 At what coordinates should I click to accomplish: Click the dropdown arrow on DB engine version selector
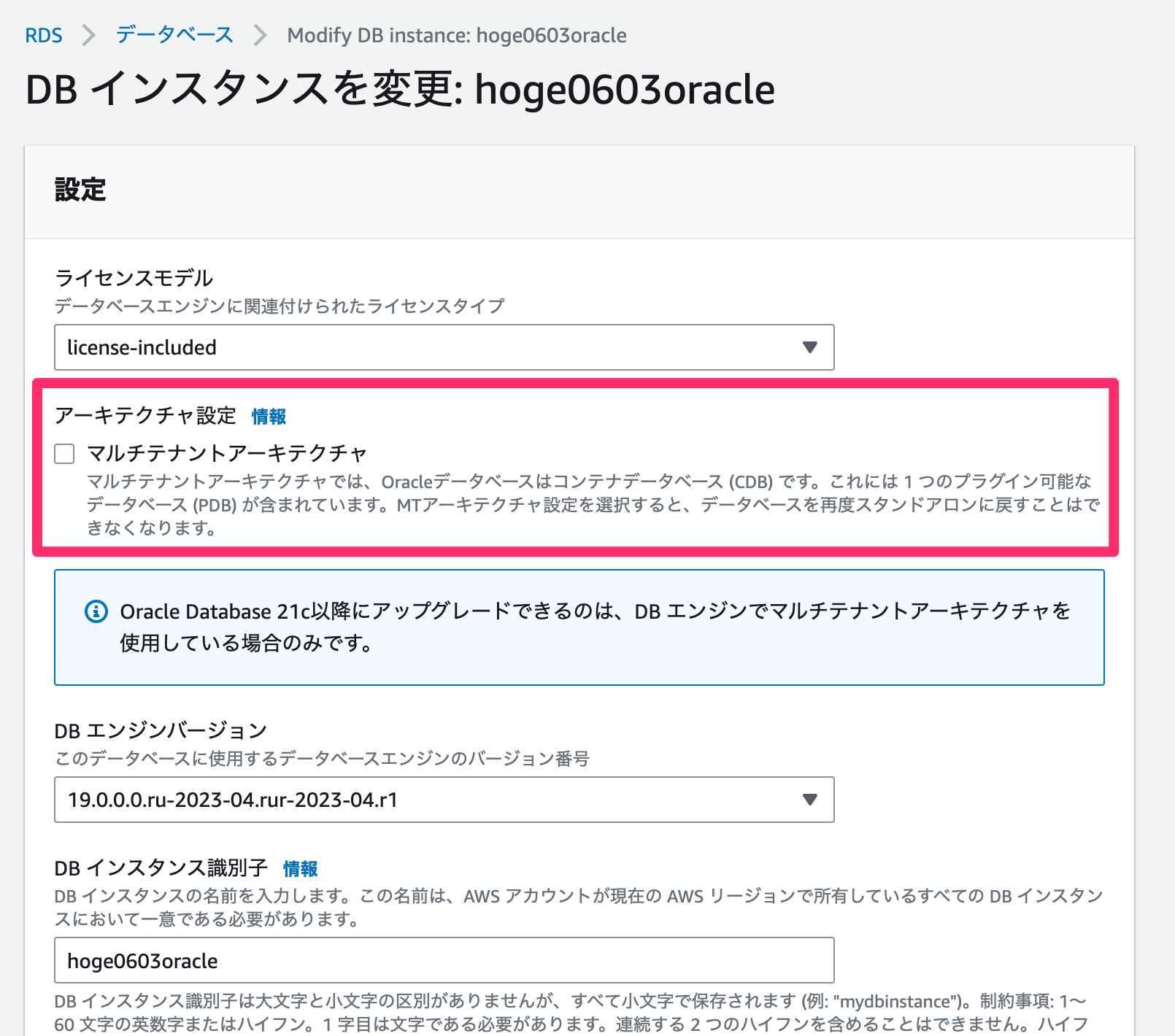(810, 800)
